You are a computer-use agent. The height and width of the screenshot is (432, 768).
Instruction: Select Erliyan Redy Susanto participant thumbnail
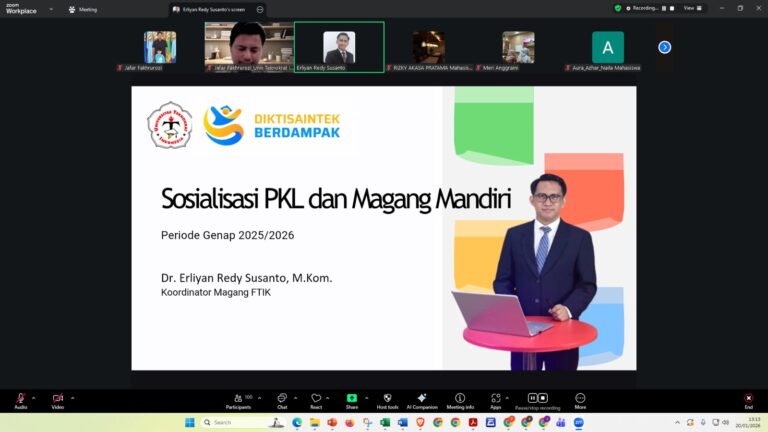[x=339, y=48]
